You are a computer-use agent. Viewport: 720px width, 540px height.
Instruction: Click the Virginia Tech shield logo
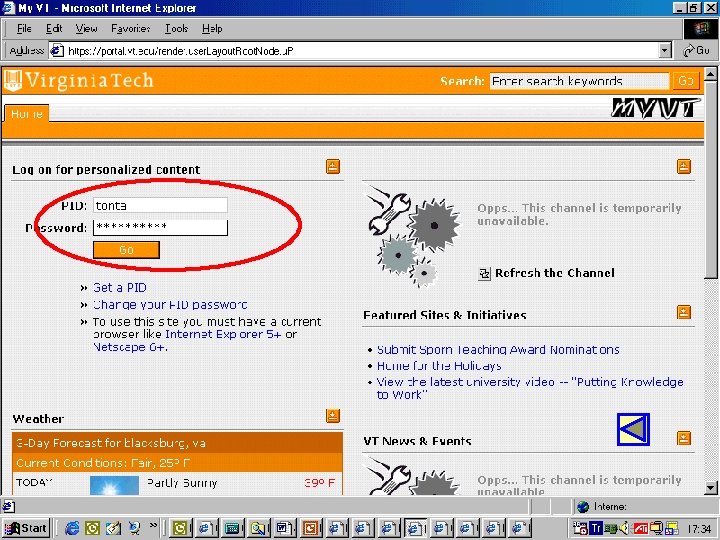pos(13,81)
